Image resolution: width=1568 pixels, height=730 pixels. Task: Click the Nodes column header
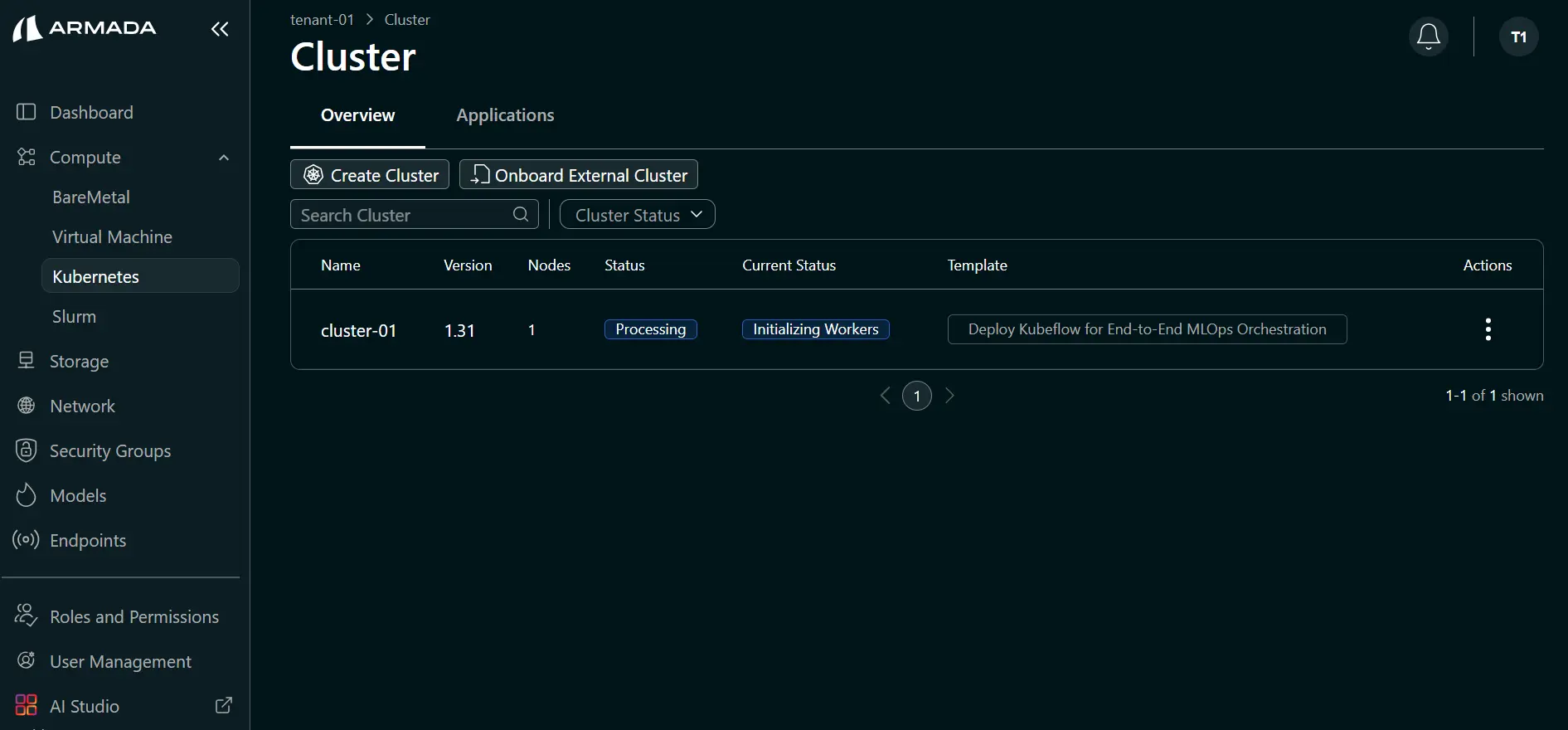[x=549, y=265]
